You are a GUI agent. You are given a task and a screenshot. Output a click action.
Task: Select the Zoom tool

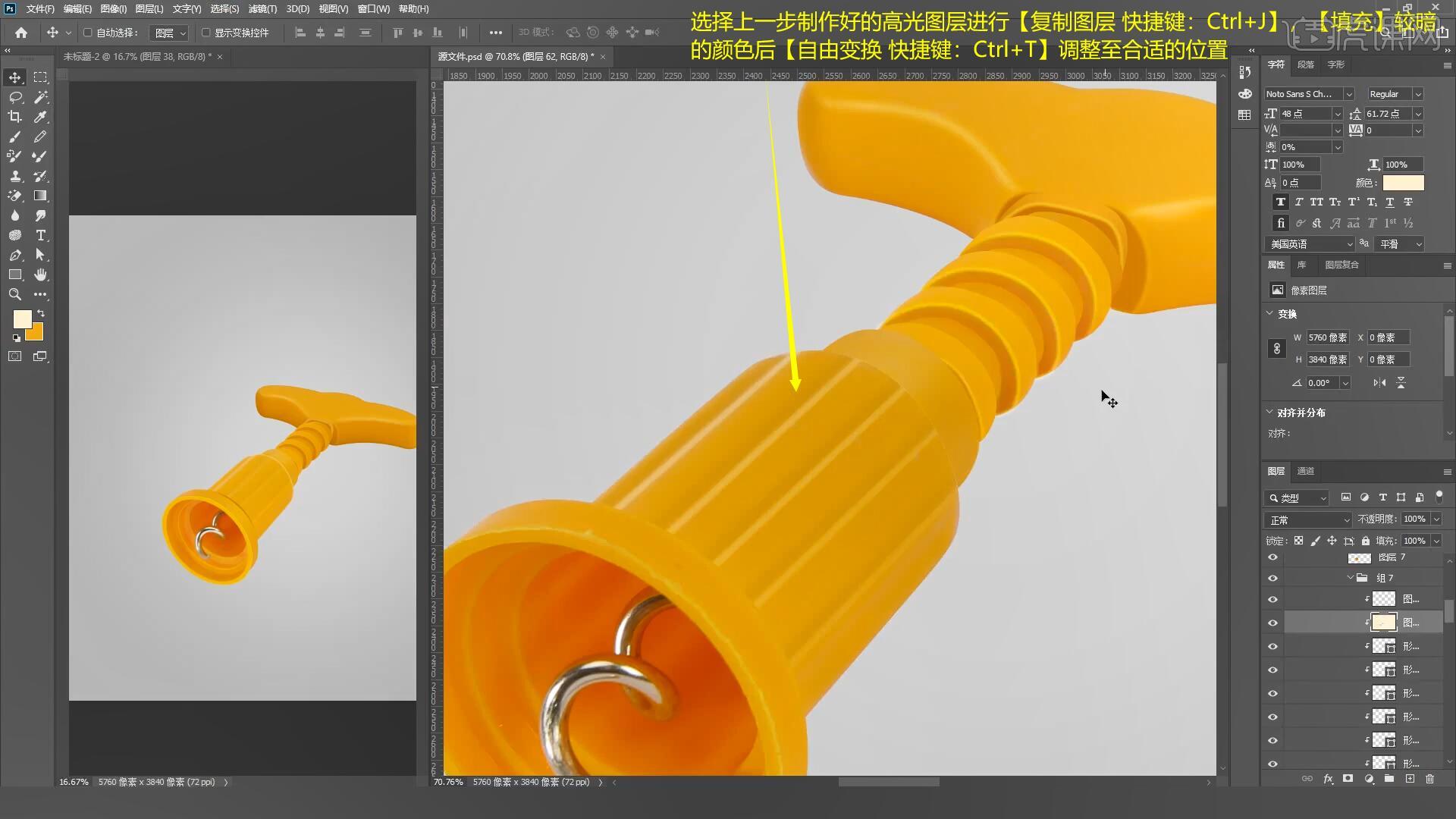[14, 294]
